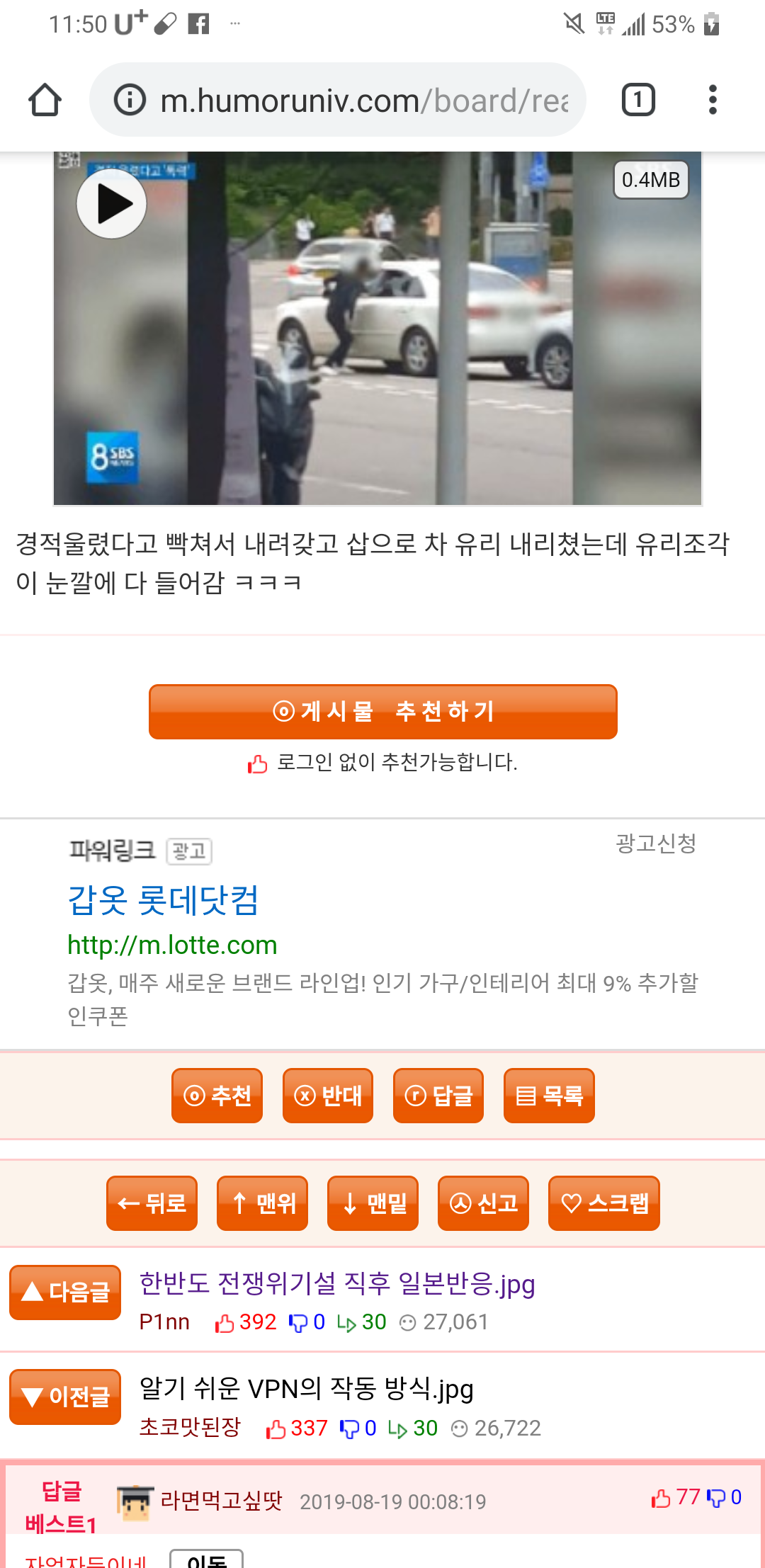
Task: Click the orange 게시물 추천하기 button
Action: click(382, 712)
